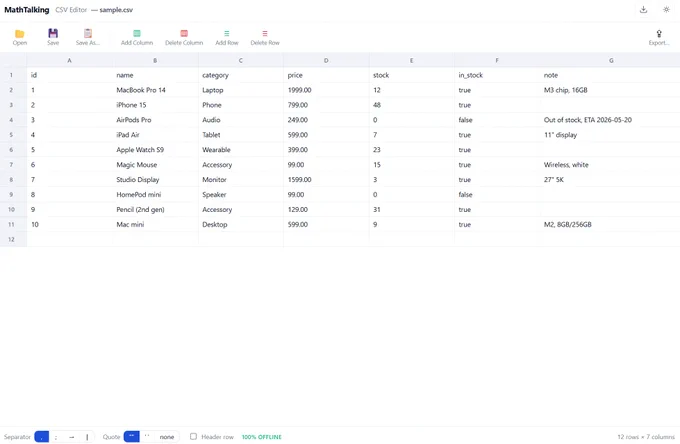Viewport: 680px width, 444px height.
Task: Click the 'M3 chip, 16GB' note cell
Action: [611, 90]
